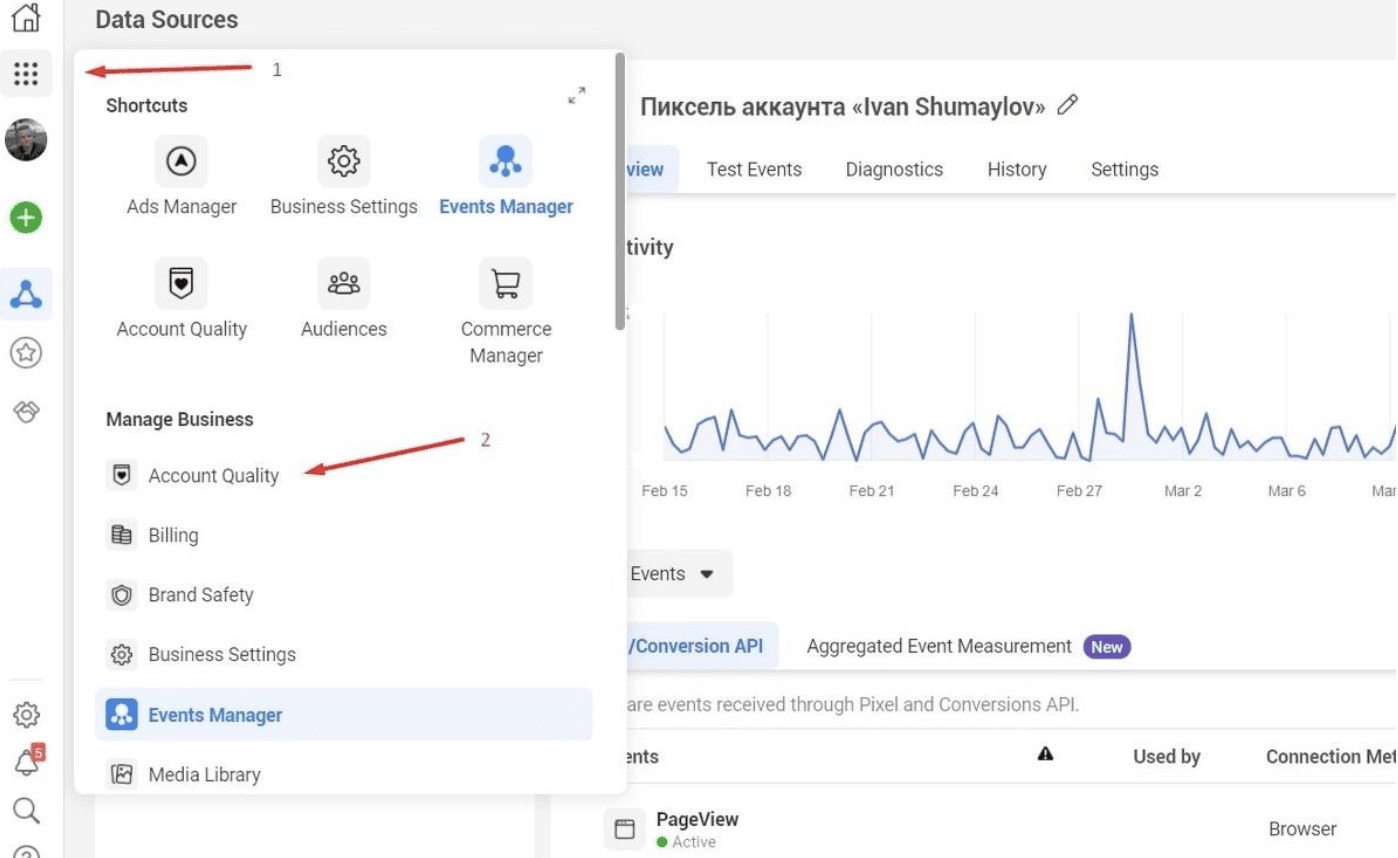The height and width of the screenshot is (858, 1398).
Task: Select Business Settings in Manage Business list
Action: pos(344,655)
